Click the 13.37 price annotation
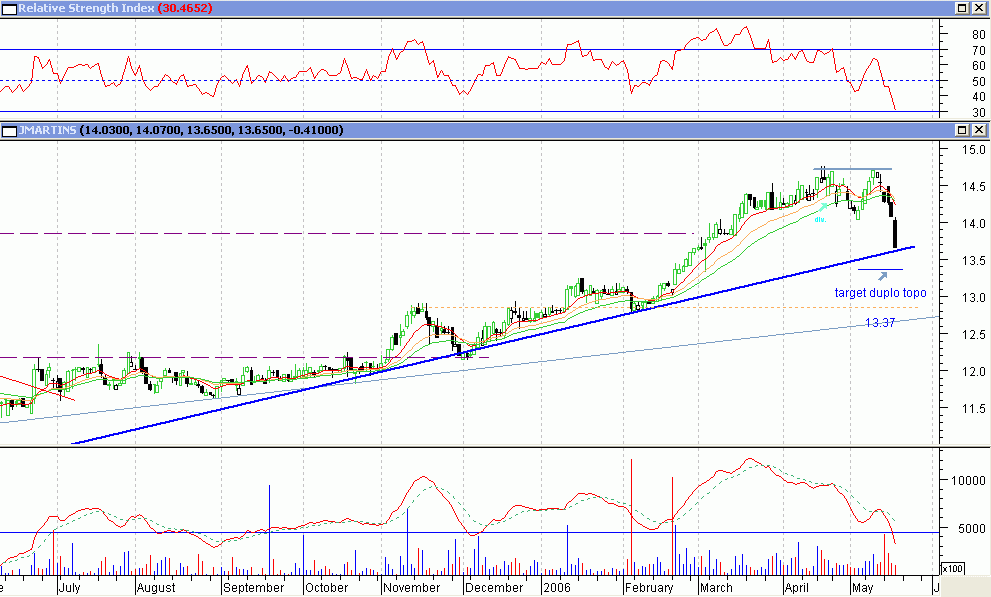The height and width of the screenshot is (597, 991). [x=880, y=323]
